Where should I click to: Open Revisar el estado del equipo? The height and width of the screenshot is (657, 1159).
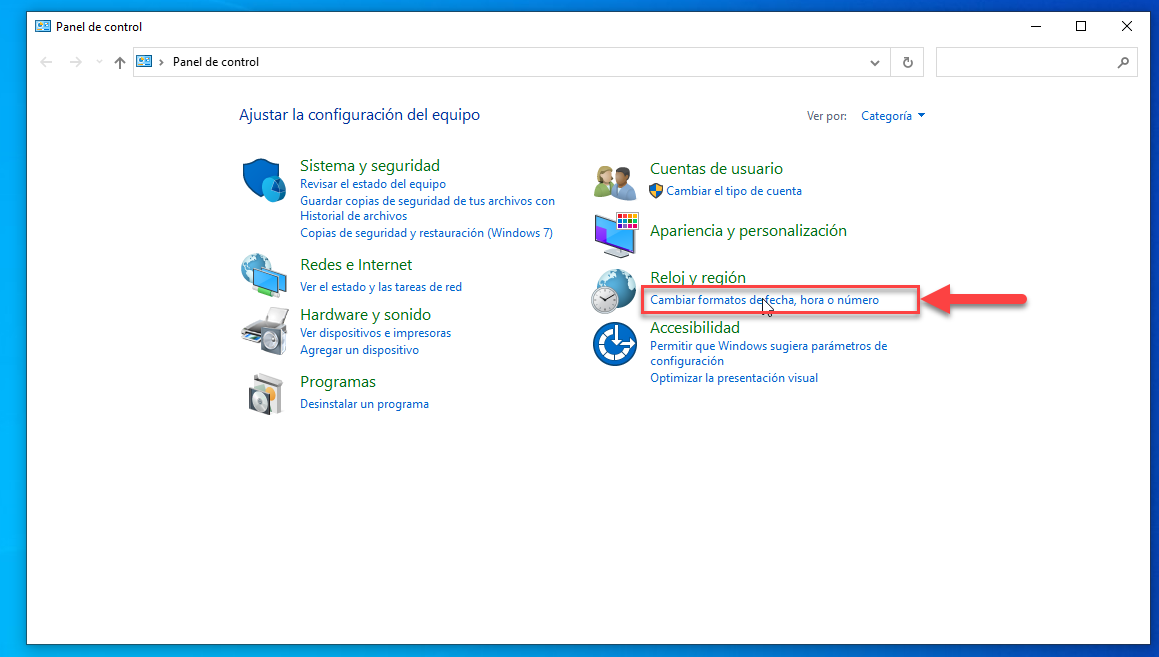373,184
